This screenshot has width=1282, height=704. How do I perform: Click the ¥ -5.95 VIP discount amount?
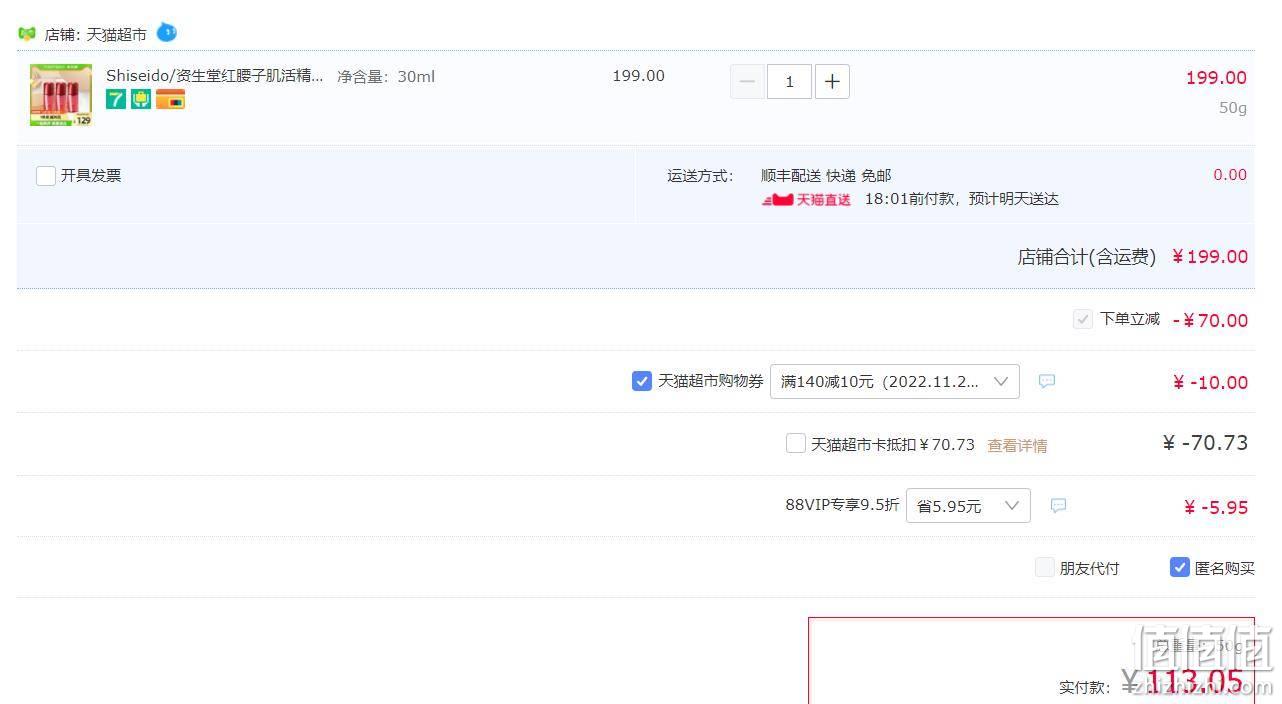tap(1216, 508)
